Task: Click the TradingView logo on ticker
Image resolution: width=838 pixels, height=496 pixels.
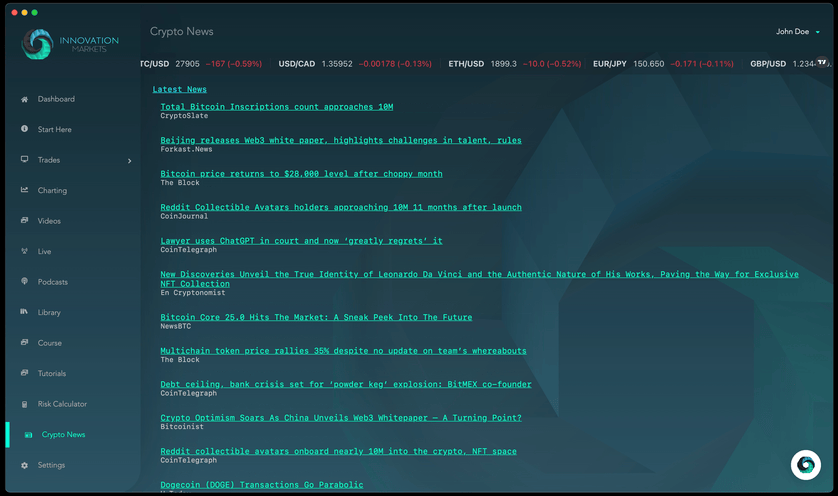Action: pyautogui.click(x=822, y=62)
